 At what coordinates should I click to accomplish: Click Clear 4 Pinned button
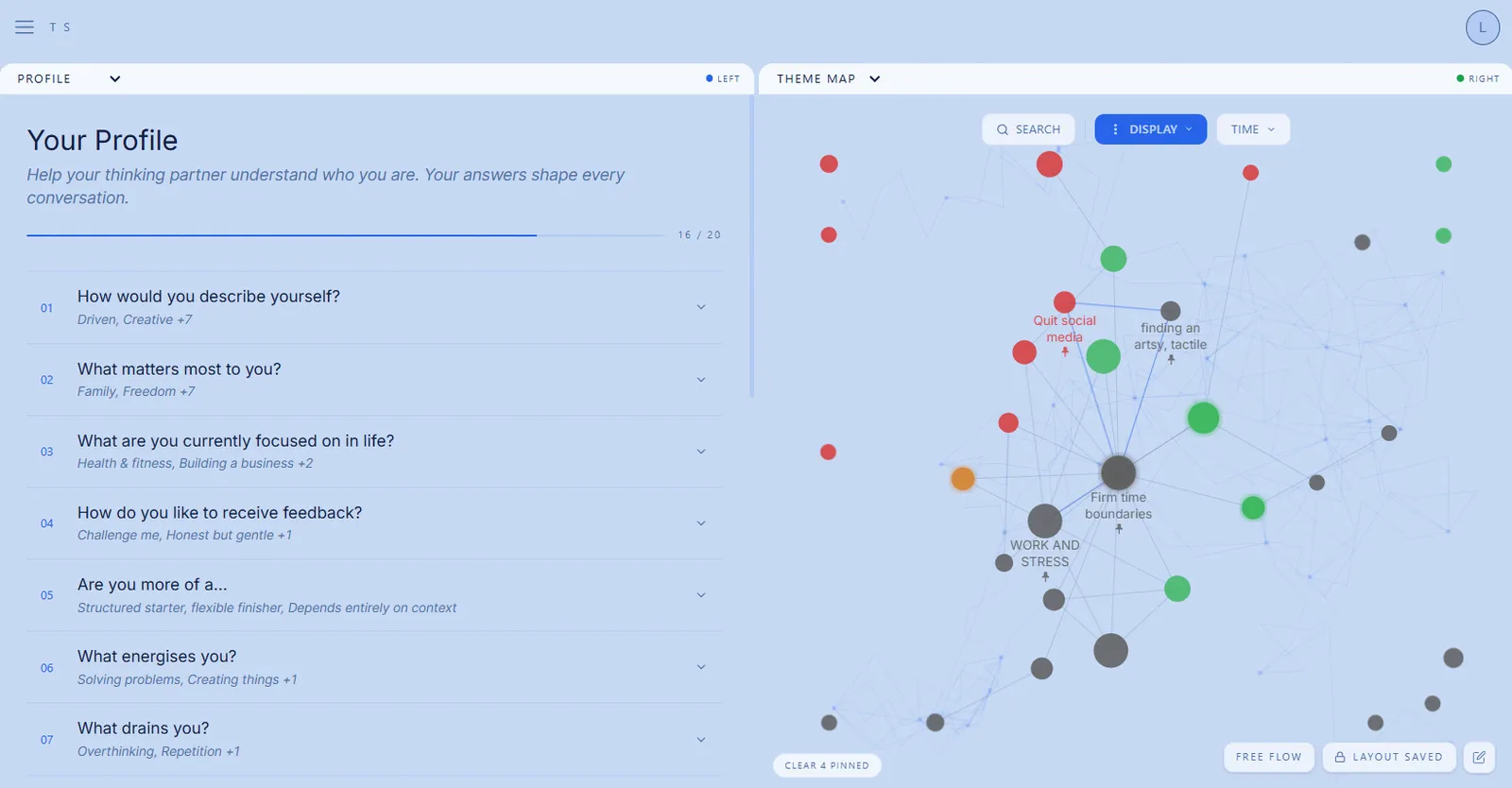tap(827, 765)
